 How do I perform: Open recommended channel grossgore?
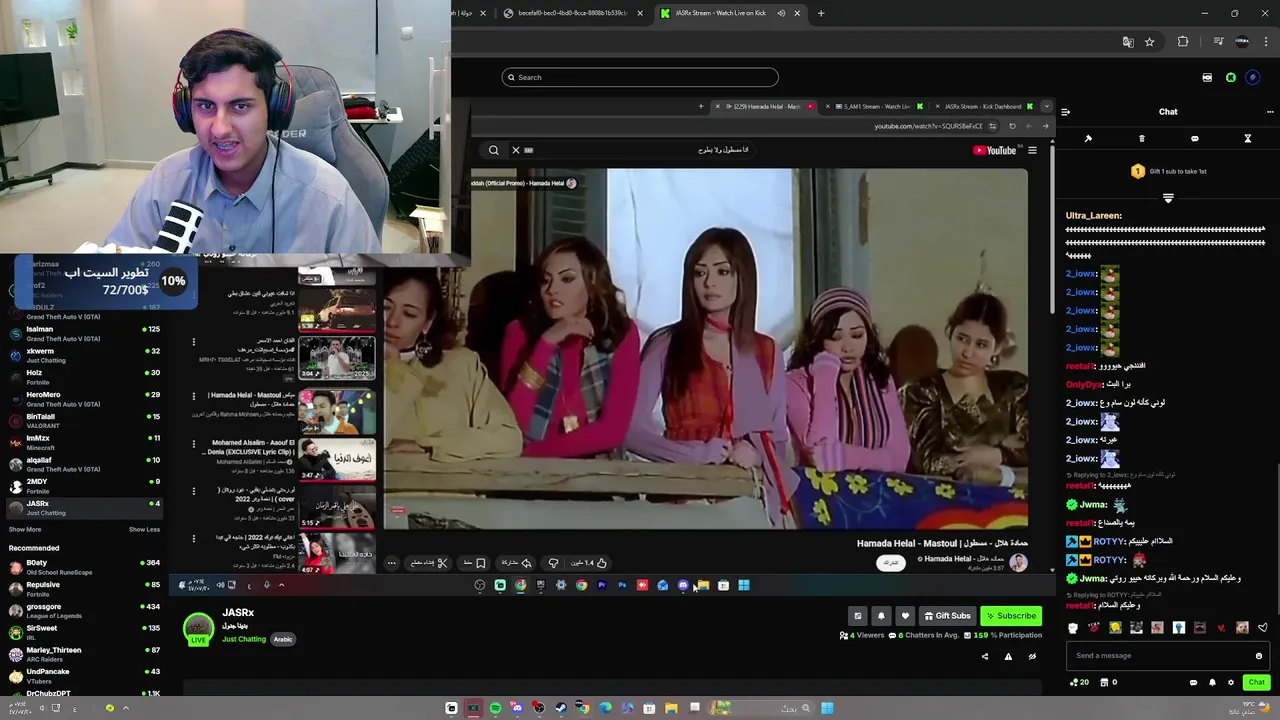click(84, 611)
